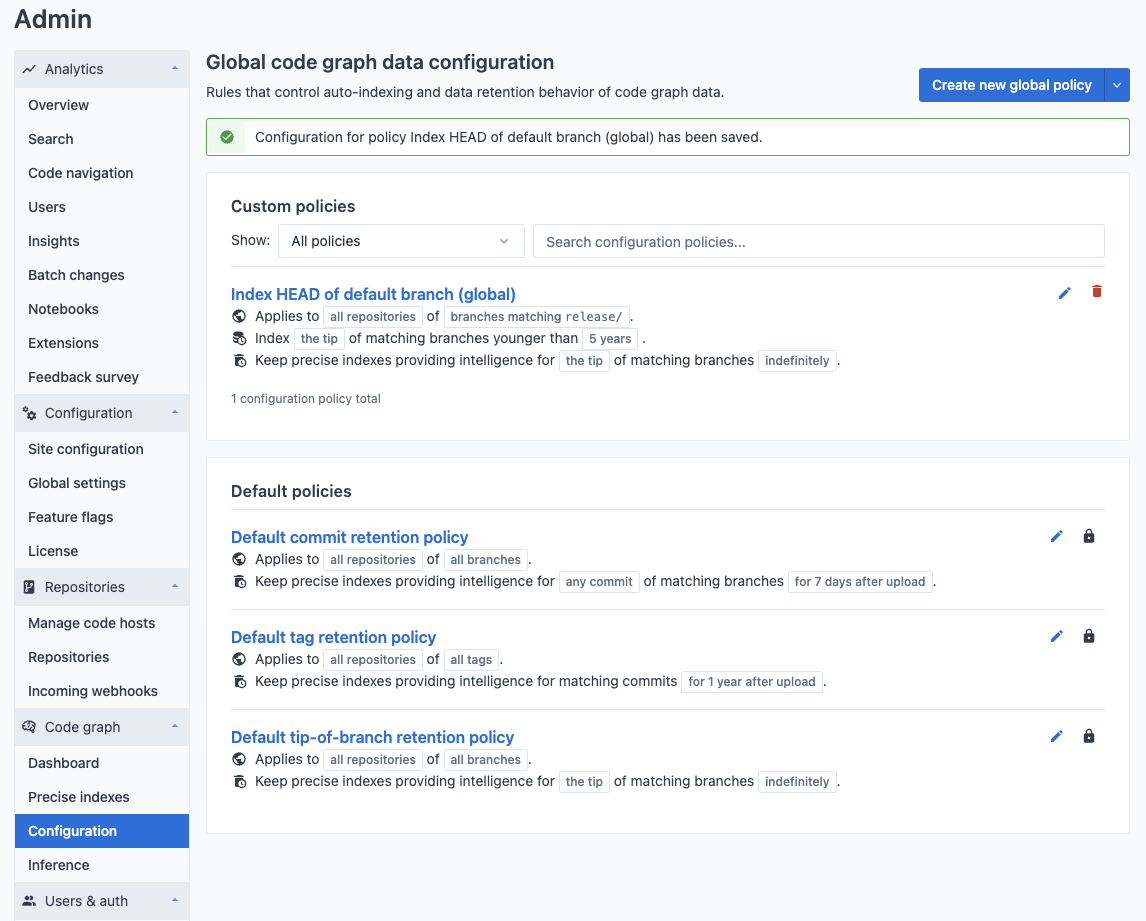Screen dimensions: 1146x921
Task: Go to Site configuration page
Action: (86, 449)
